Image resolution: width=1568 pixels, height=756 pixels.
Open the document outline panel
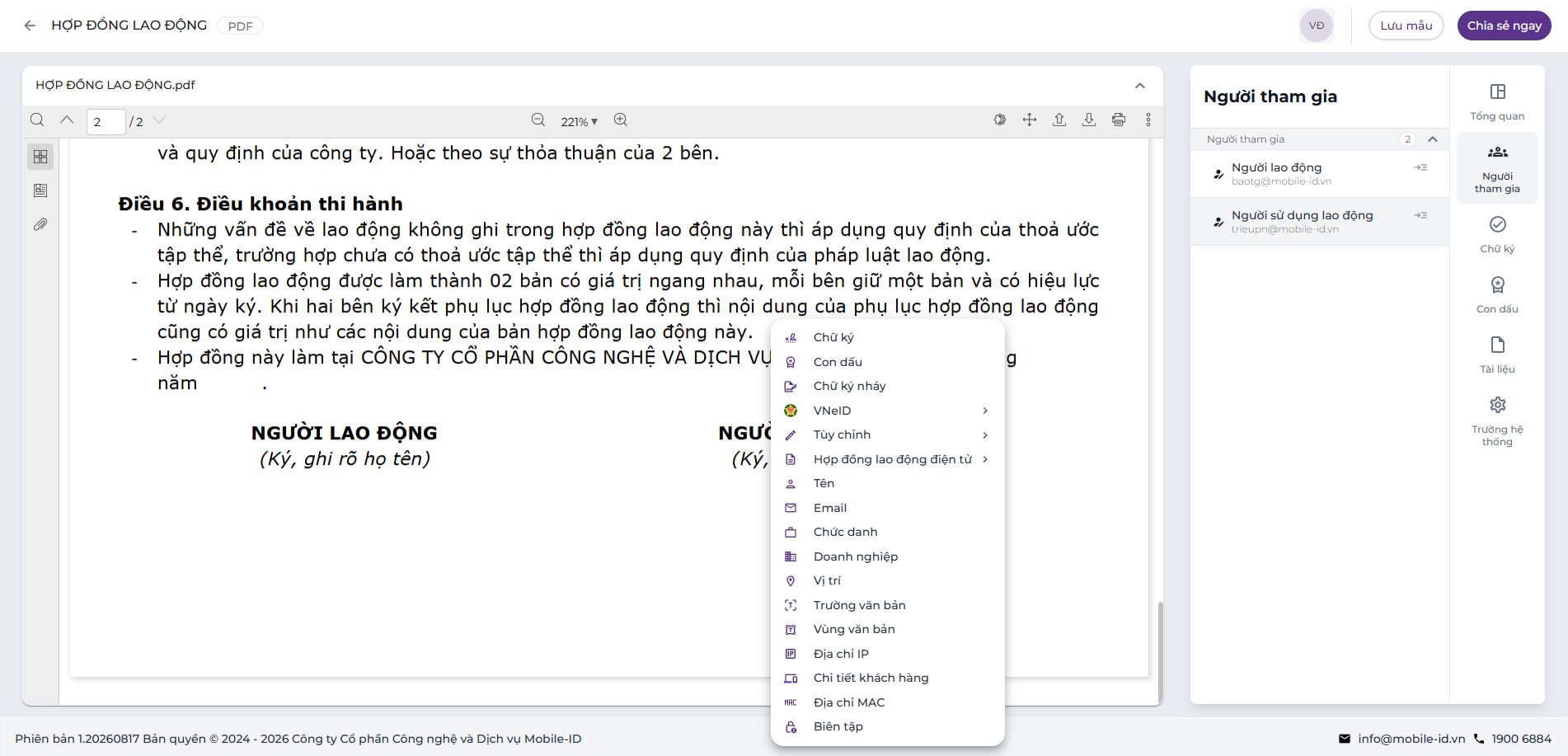(40, 190)
